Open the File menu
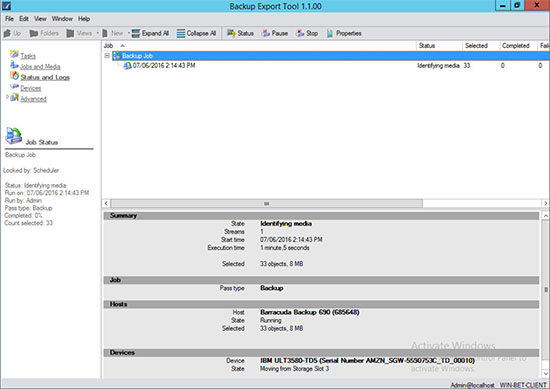Viewport: 550px width, 389px height. coord(9,19)
